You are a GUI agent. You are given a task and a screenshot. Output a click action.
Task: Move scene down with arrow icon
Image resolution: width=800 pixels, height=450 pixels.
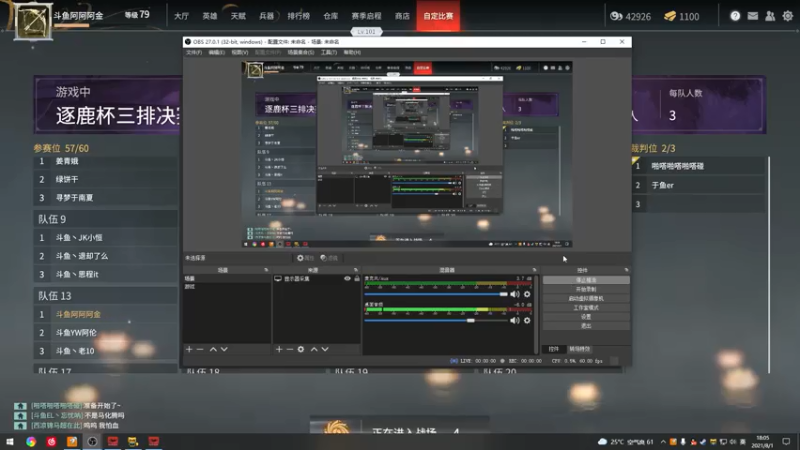(224, 349)
